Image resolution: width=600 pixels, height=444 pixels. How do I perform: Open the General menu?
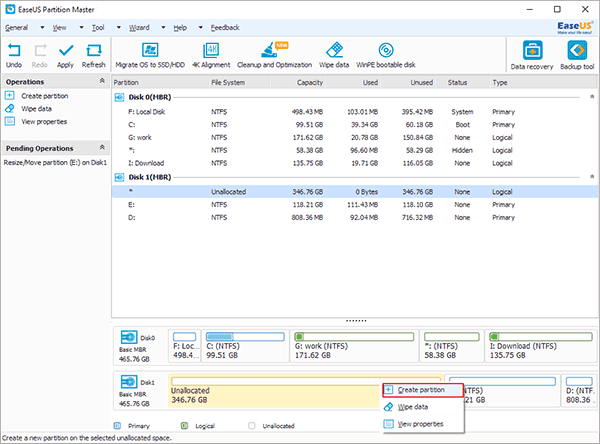point(16,28)
